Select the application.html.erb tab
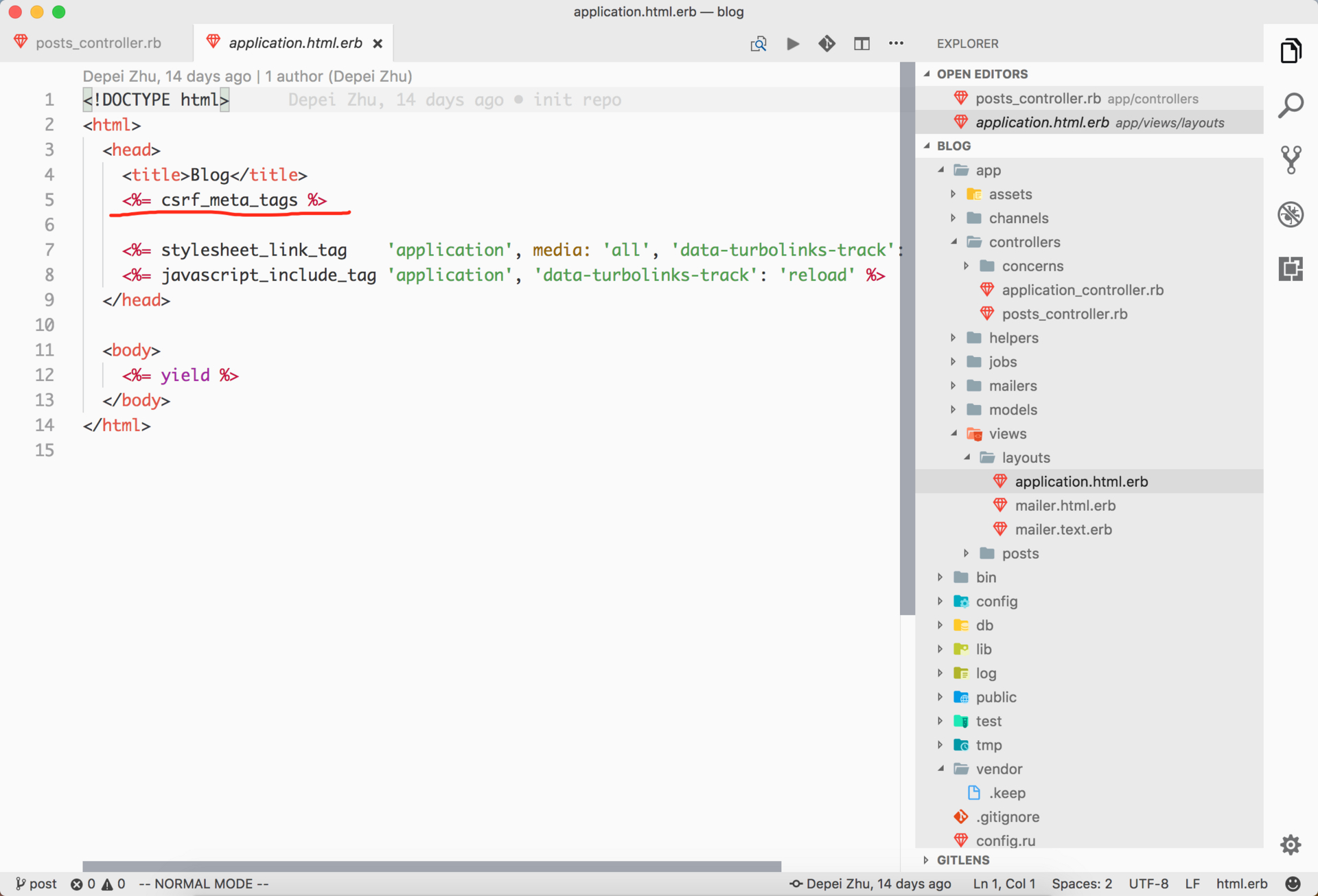The height and width of the screenshot is (896, 1318). pos(294,43)
